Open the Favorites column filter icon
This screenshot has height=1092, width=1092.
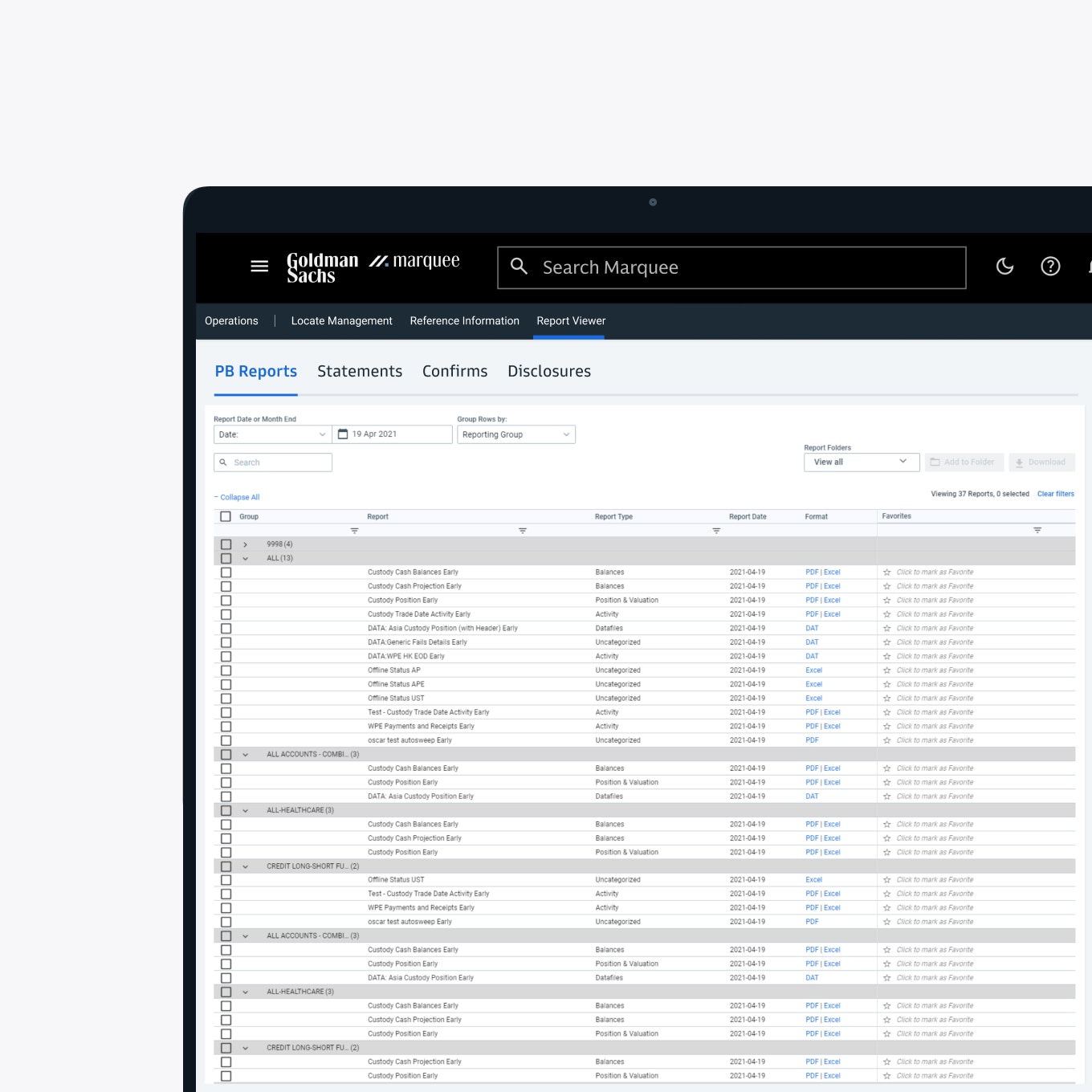click(1037, 530)
